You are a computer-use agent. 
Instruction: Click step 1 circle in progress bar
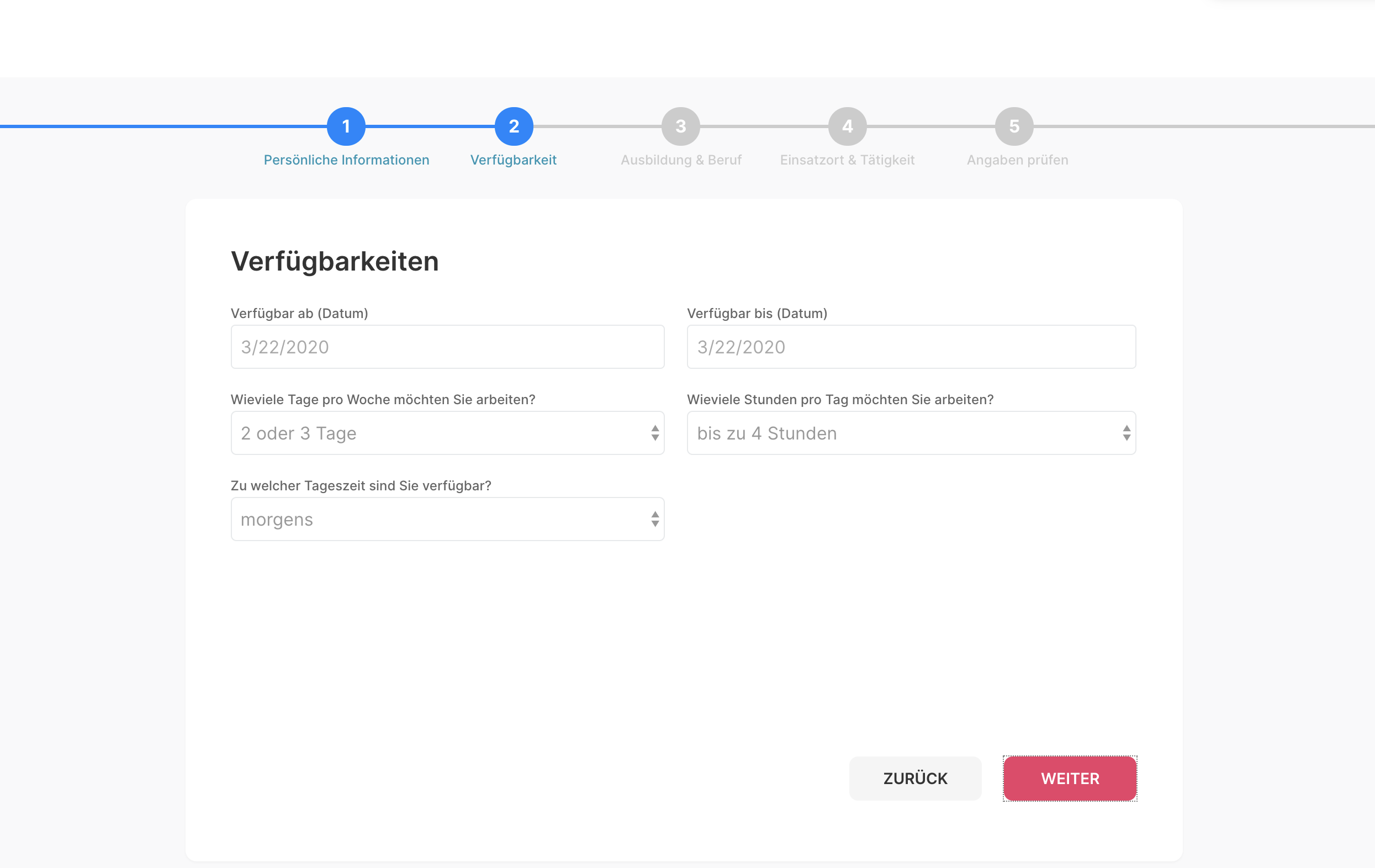pyautogui.click(x=346, y=126)
